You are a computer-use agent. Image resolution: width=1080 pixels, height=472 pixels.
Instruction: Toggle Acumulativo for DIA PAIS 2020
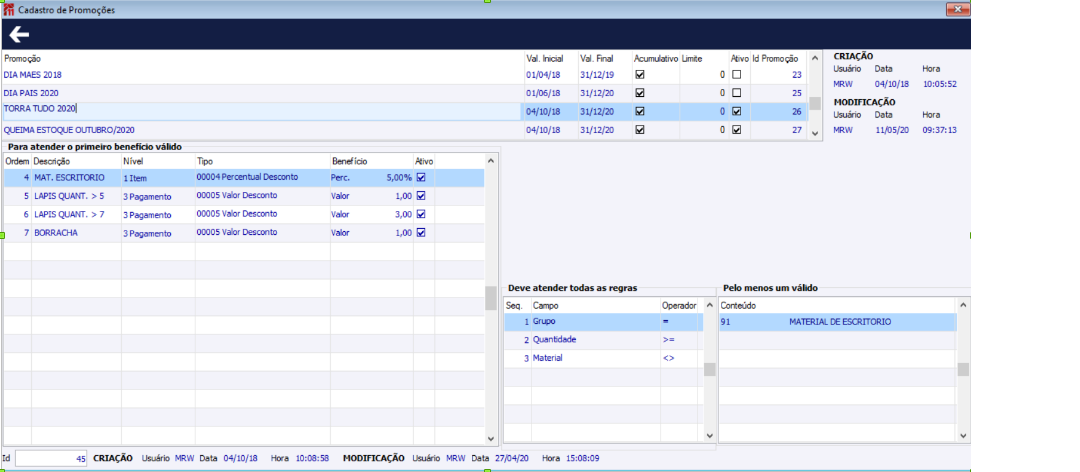point(639,92)
